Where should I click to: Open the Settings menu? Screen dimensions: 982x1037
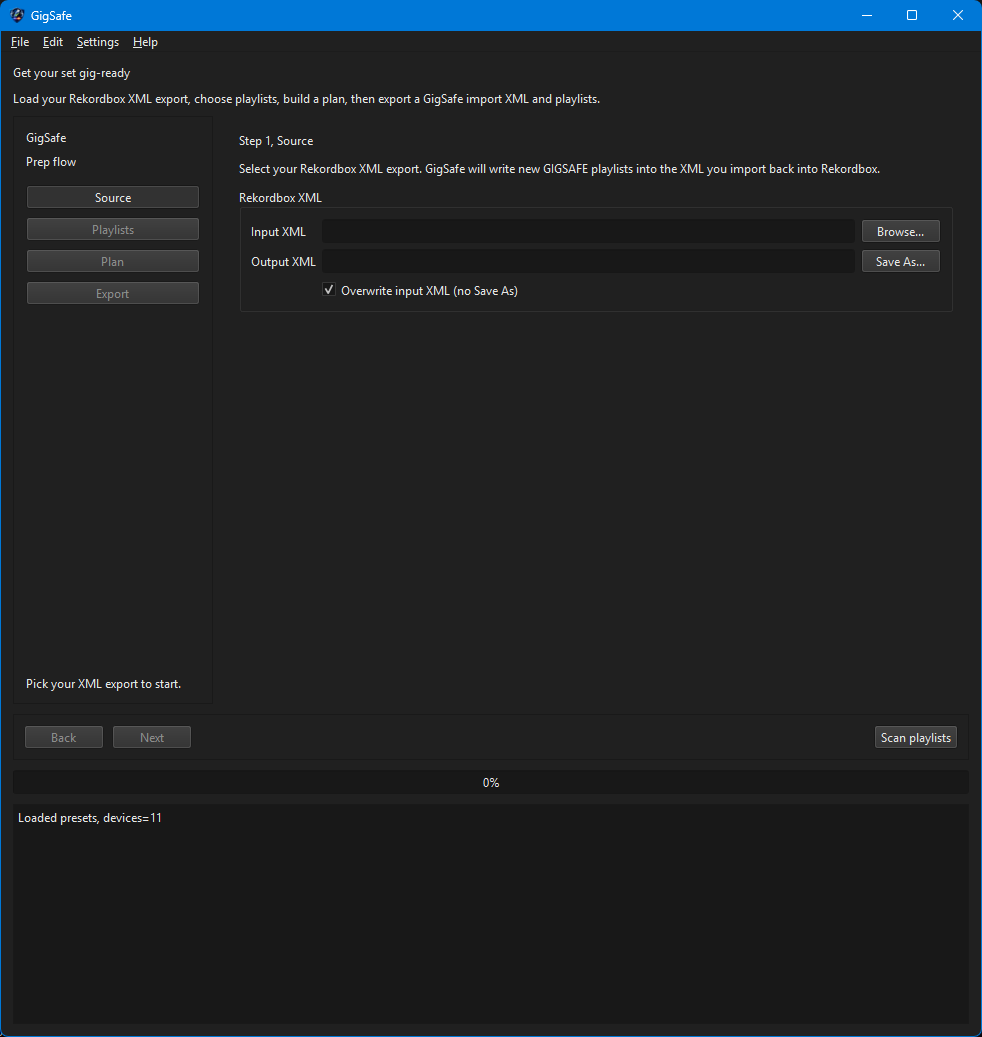98,42
